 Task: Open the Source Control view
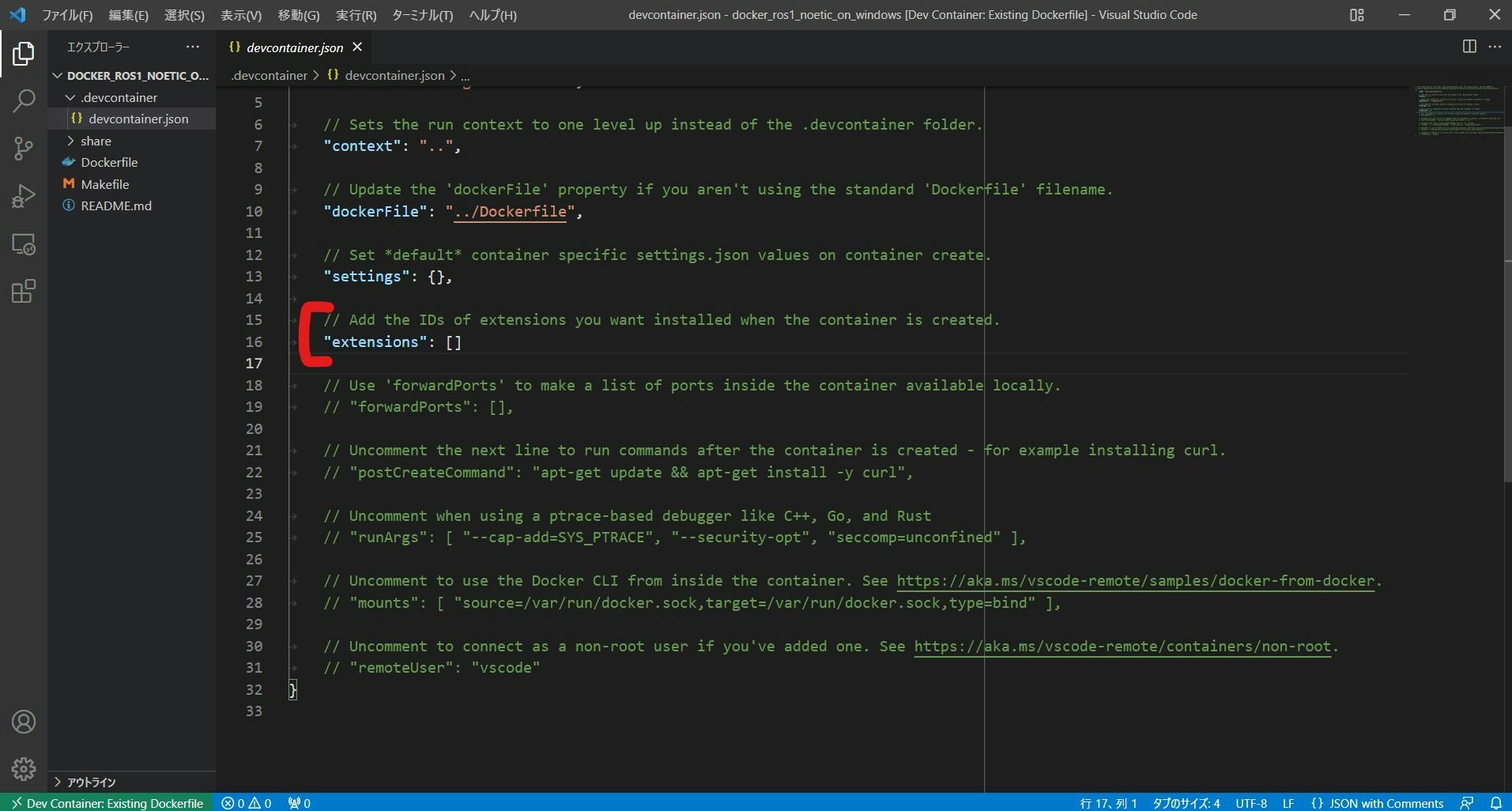[x=24, y=149]
